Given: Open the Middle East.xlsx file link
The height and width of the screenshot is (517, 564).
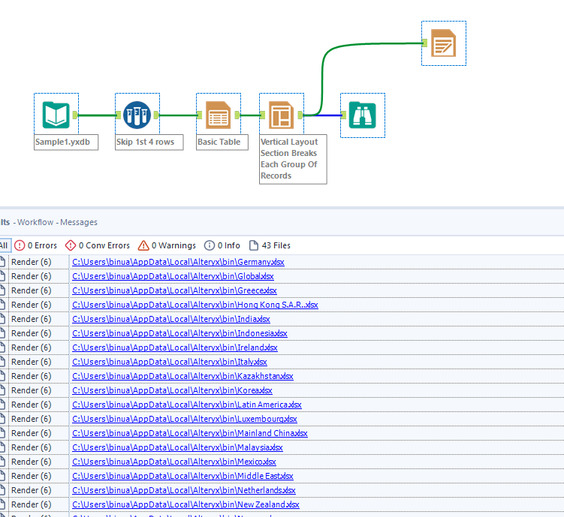Looking at the screenshot, I should pos(182,476).
